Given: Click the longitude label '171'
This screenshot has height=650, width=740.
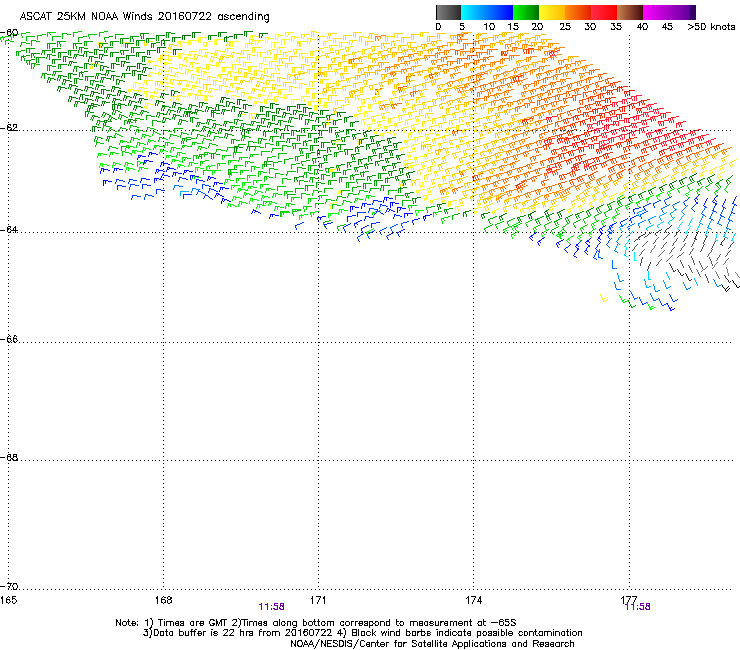Looking at the screenshot, I should pos(319,600).
